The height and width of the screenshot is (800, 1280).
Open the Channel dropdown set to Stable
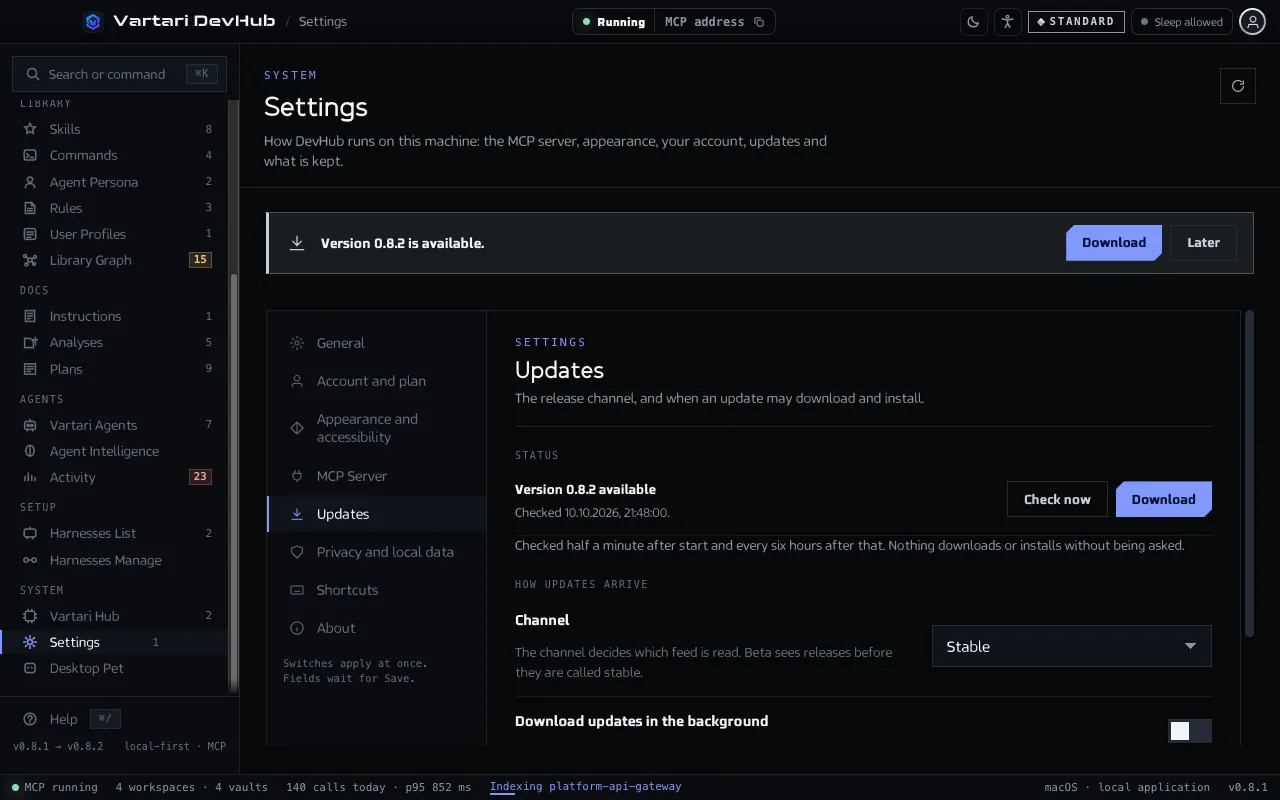1072,646
